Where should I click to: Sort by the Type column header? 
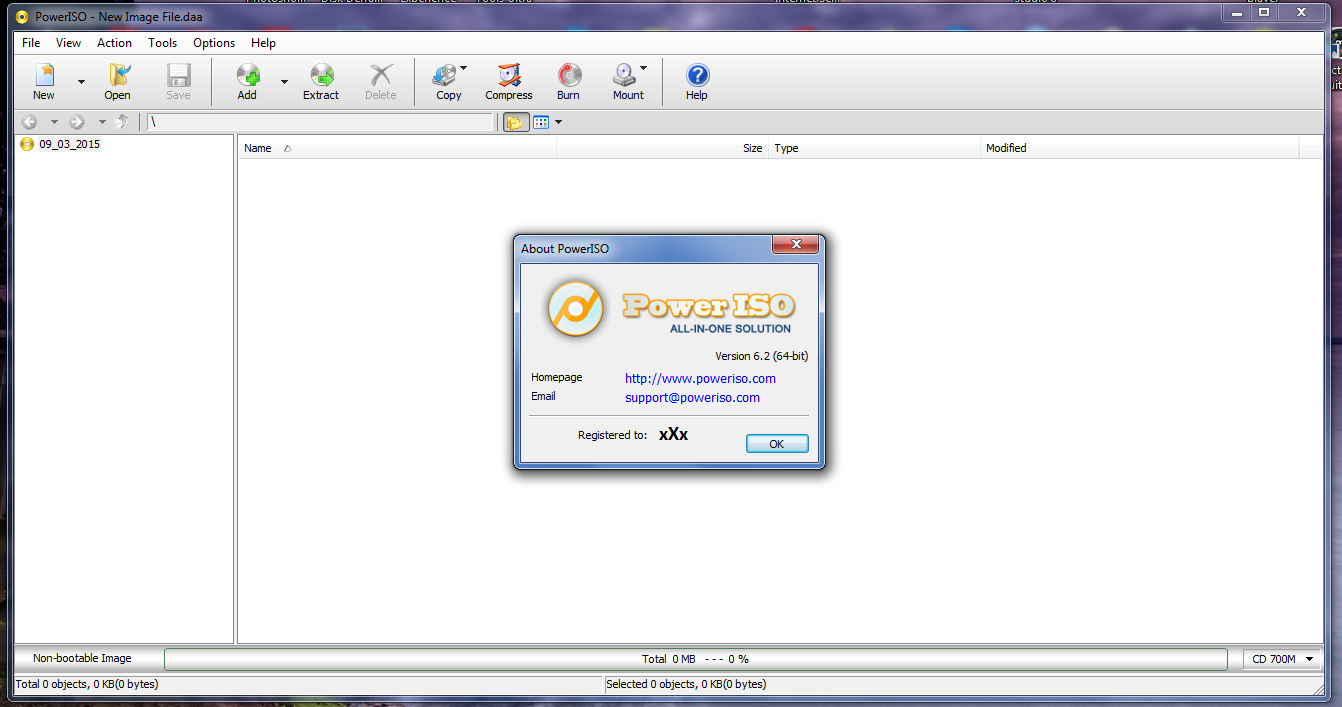click(874, 148)
